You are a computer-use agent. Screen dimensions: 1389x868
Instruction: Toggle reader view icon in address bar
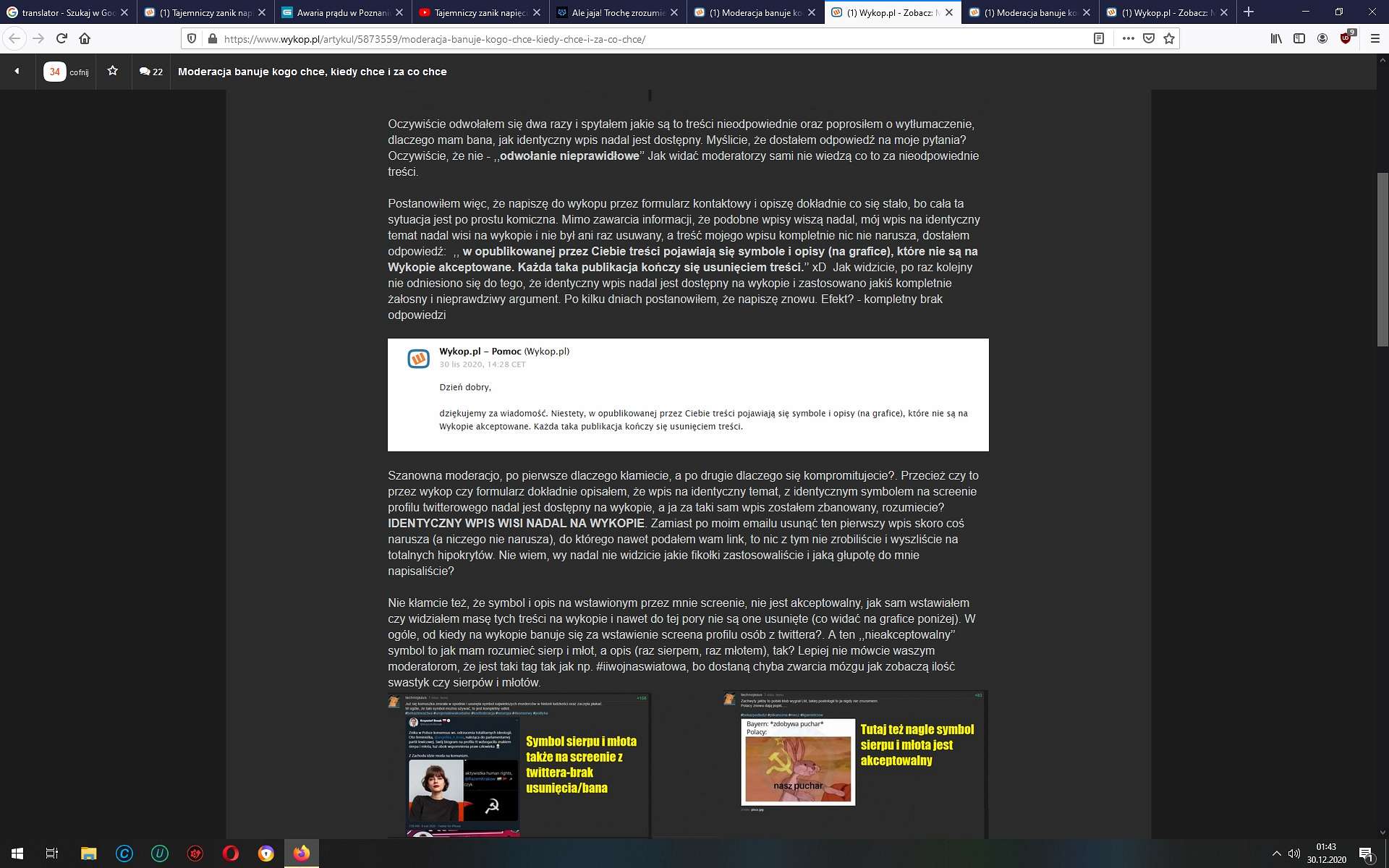pos(1098,38)
